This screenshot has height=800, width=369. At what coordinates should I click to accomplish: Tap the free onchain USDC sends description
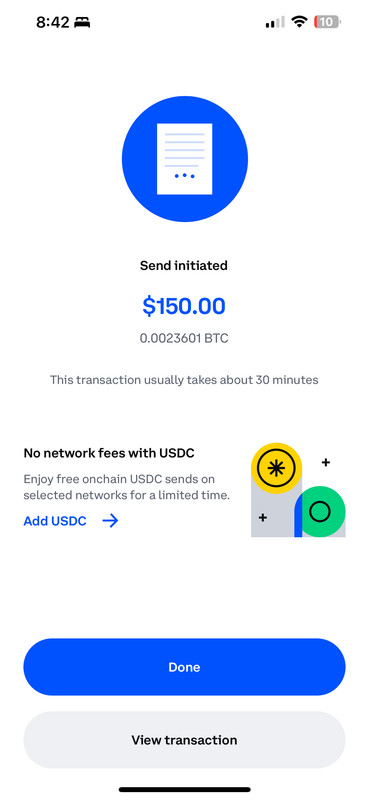pyautogui.click(x=127, y=487)
